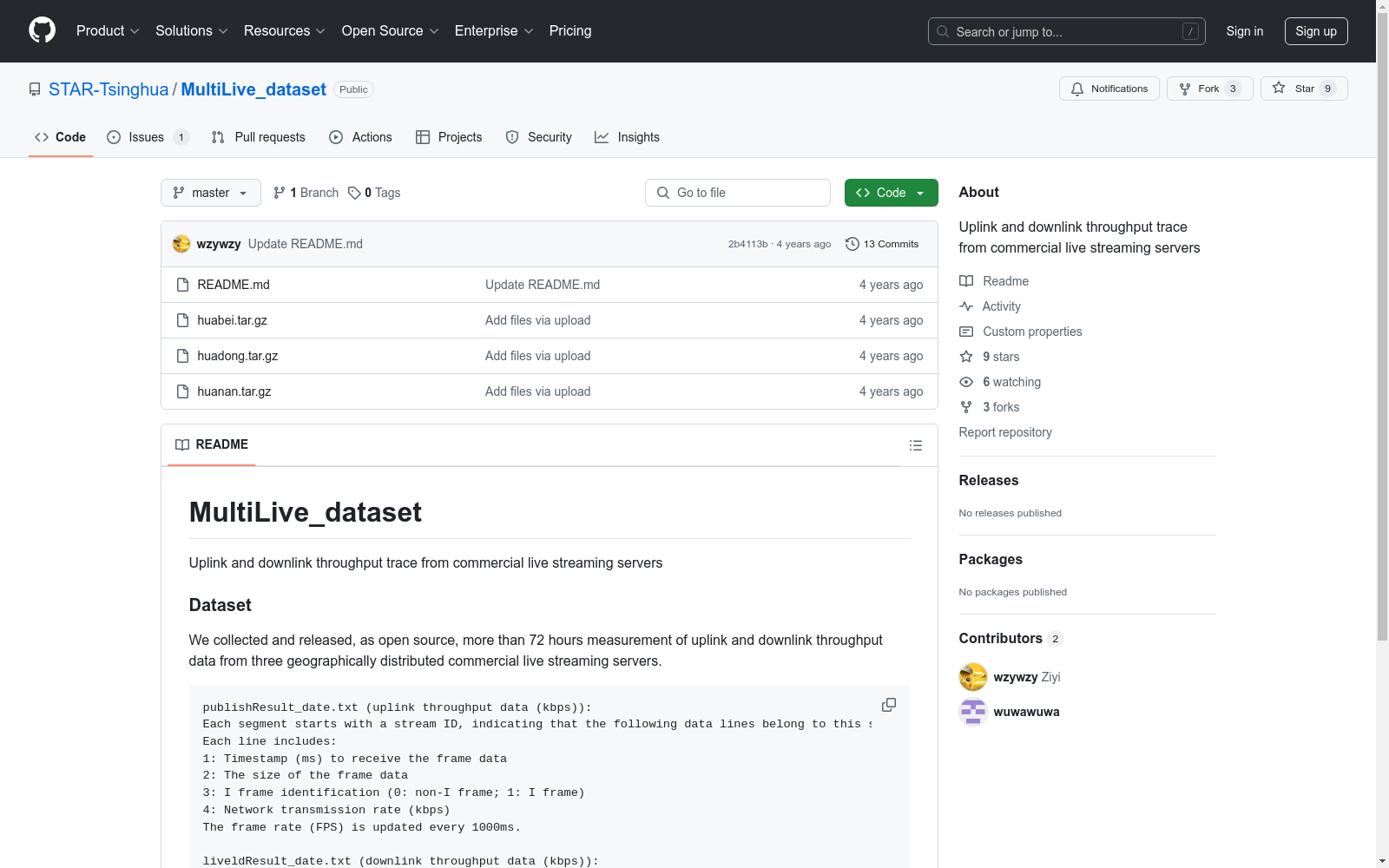Expand the Product menu

pos(108,31)
